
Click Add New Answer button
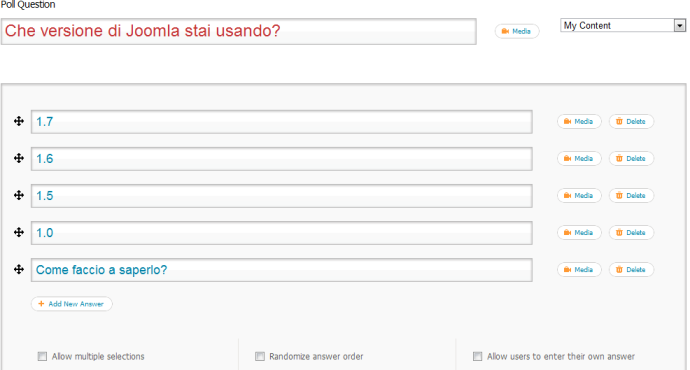[x=72, y=304]
